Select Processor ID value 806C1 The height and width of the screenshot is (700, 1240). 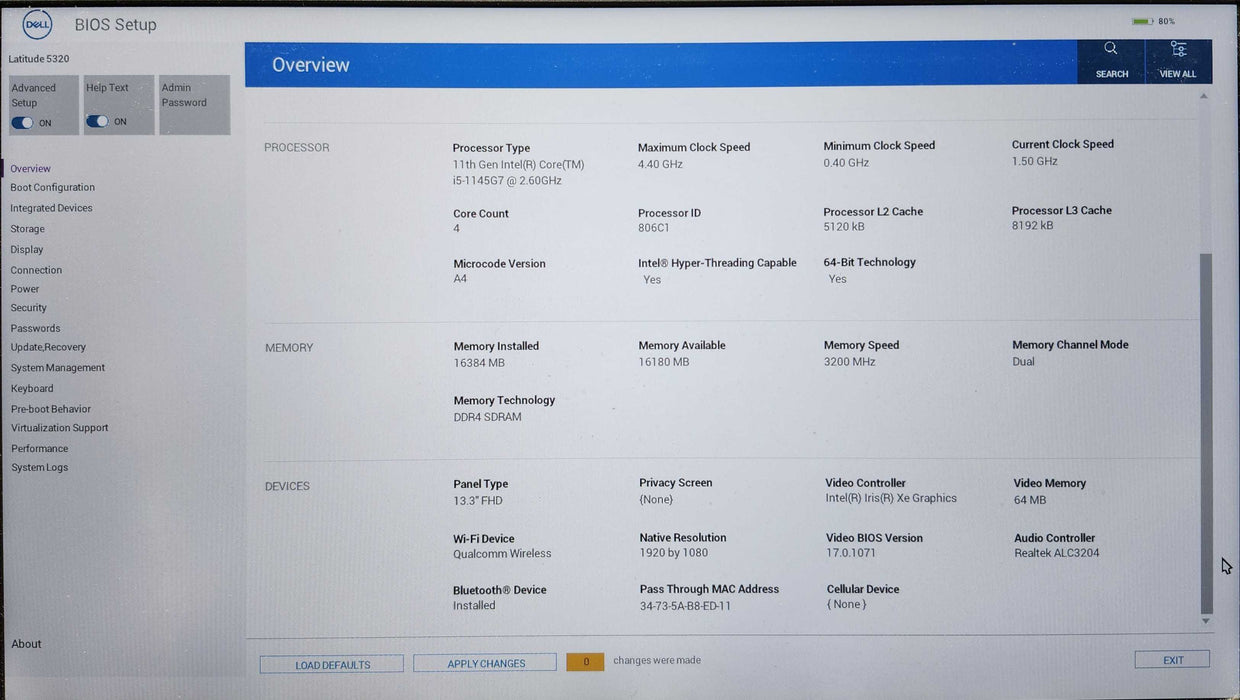point(654,228)
